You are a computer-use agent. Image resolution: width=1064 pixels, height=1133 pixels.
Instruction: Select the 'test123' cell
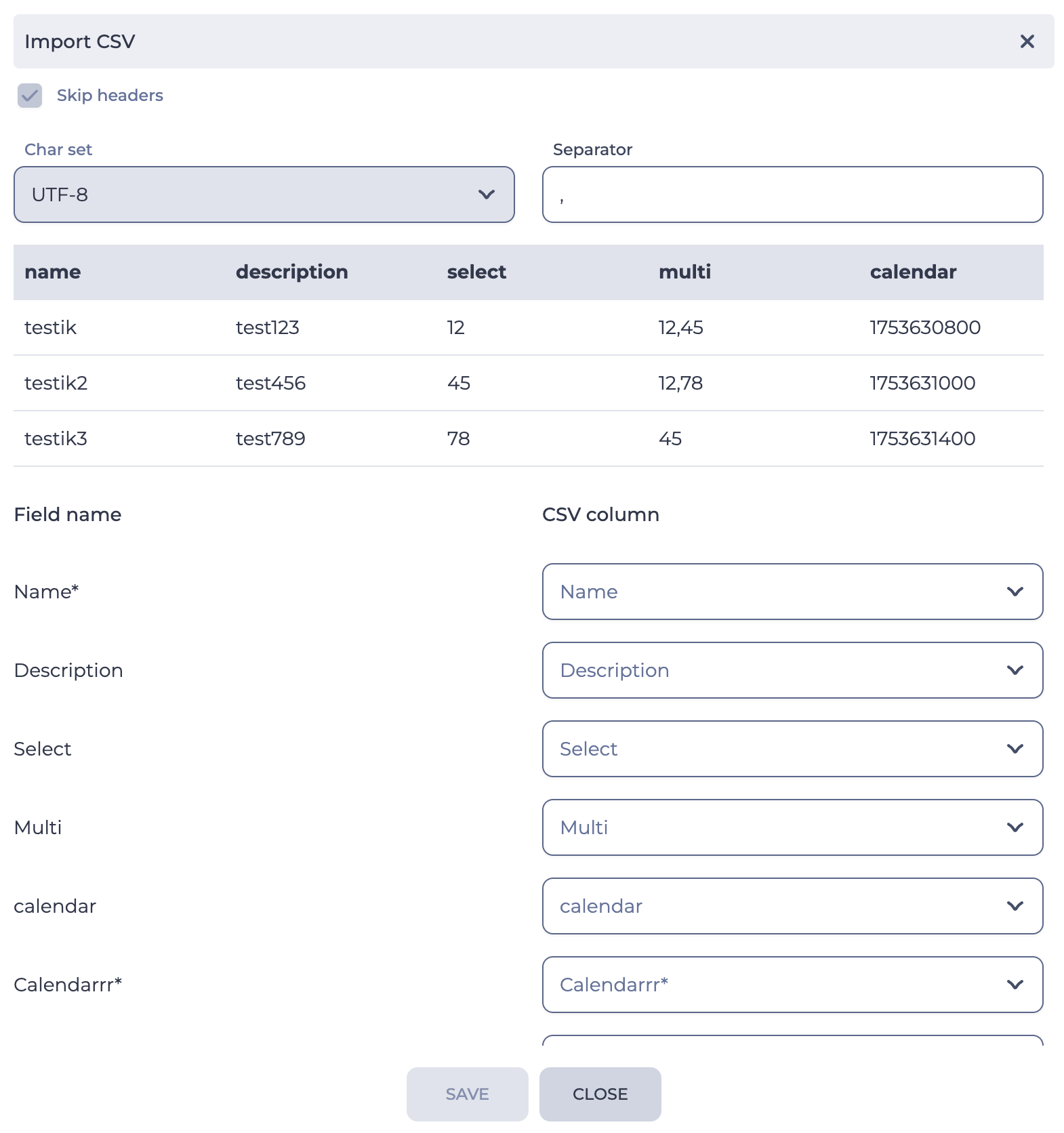pyautogui.click(x=268, y=328)
